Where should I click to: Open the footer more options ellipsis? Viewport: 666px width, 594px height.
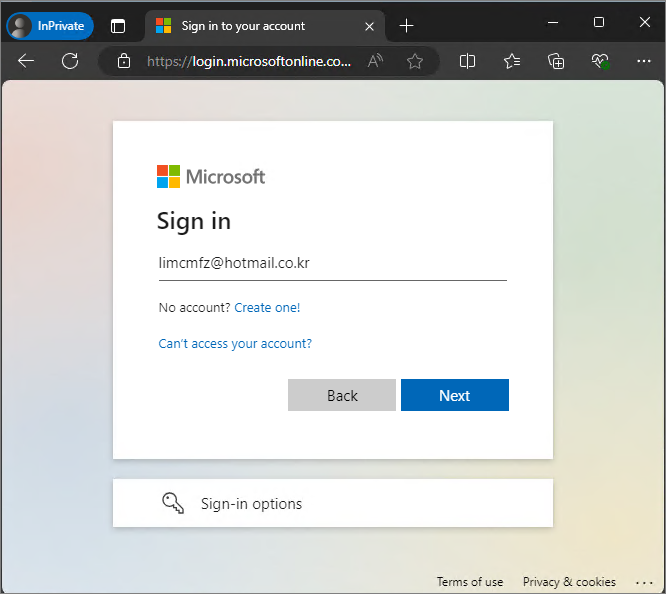pos(644,583)
